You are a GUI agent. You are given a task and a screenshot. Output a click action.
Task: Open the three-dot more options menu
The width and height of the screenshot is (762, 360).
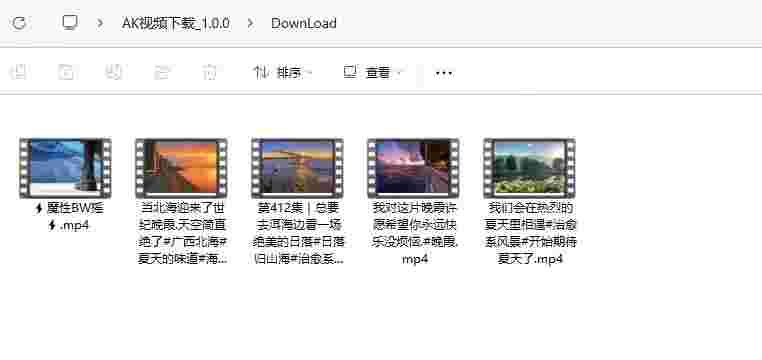click(x=444, y=73)
